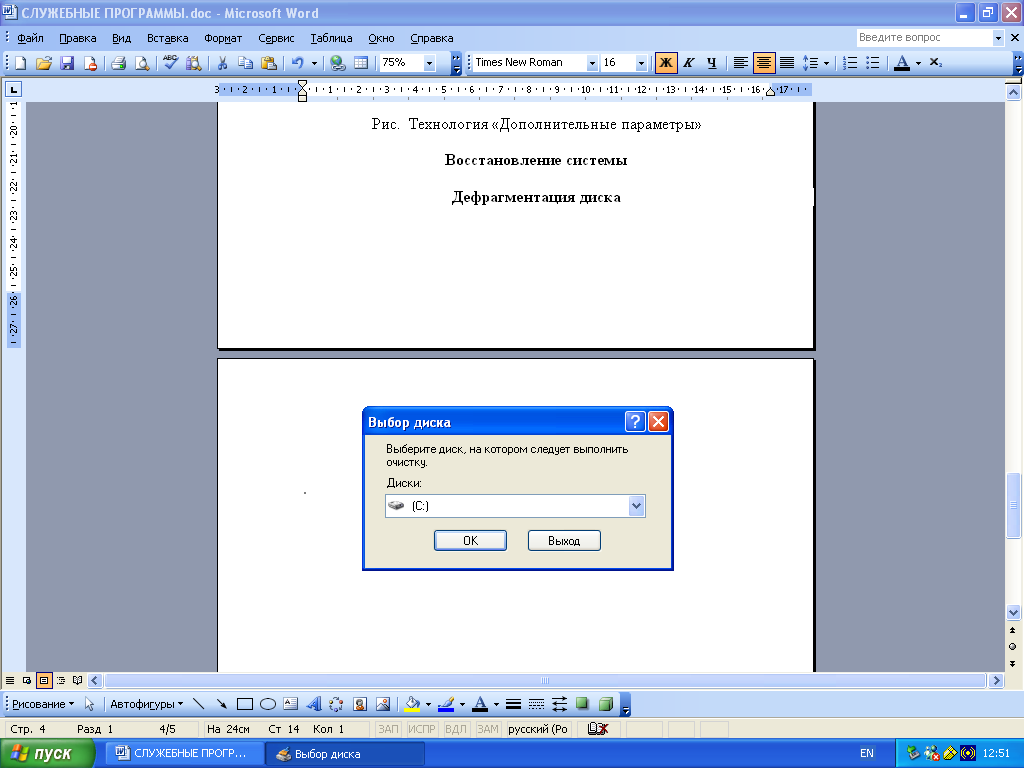Toggle center alignment
Image resolution: width=1024 pixels, height=768 pixels.
click(x=763, y=63)
